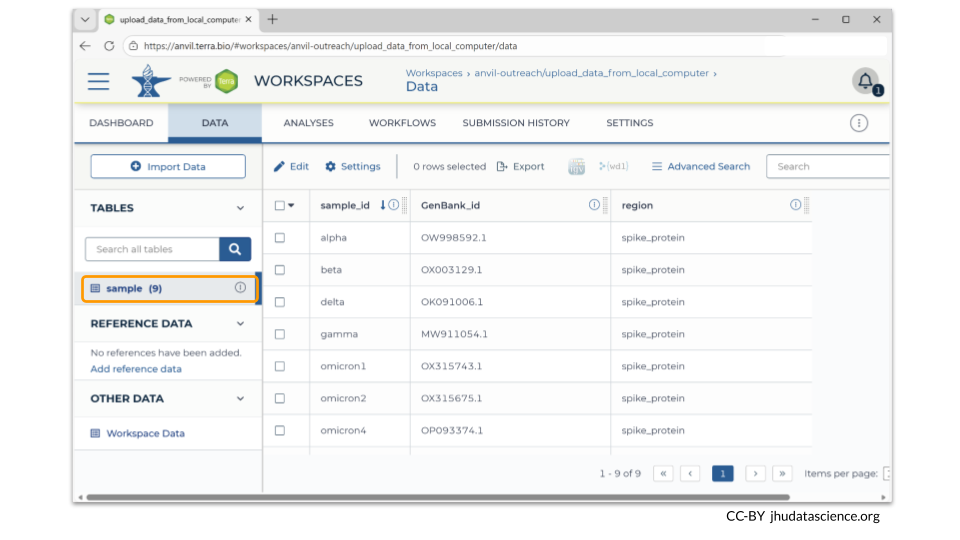Open the sample_id column info icon
960x540 pixels.
point(394,205)
